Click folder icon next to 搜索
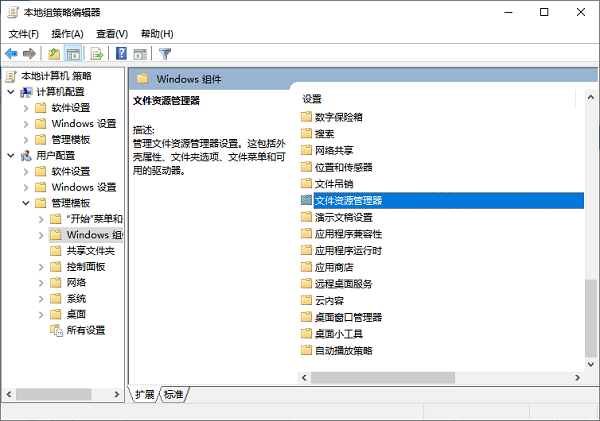 pyautogui.click(x=306, y=133)
